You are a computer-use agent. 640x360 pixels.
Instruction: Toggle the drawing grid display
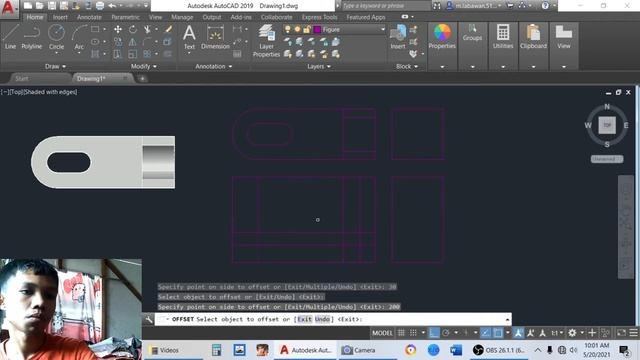[401, 333]
